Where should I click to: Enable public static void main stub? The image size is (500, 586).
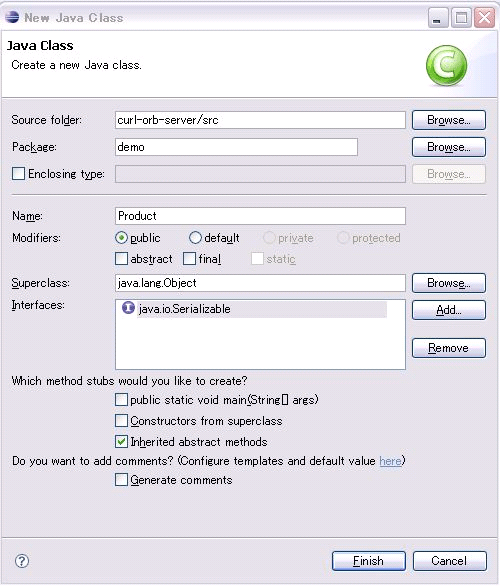[x=121, y=400]
